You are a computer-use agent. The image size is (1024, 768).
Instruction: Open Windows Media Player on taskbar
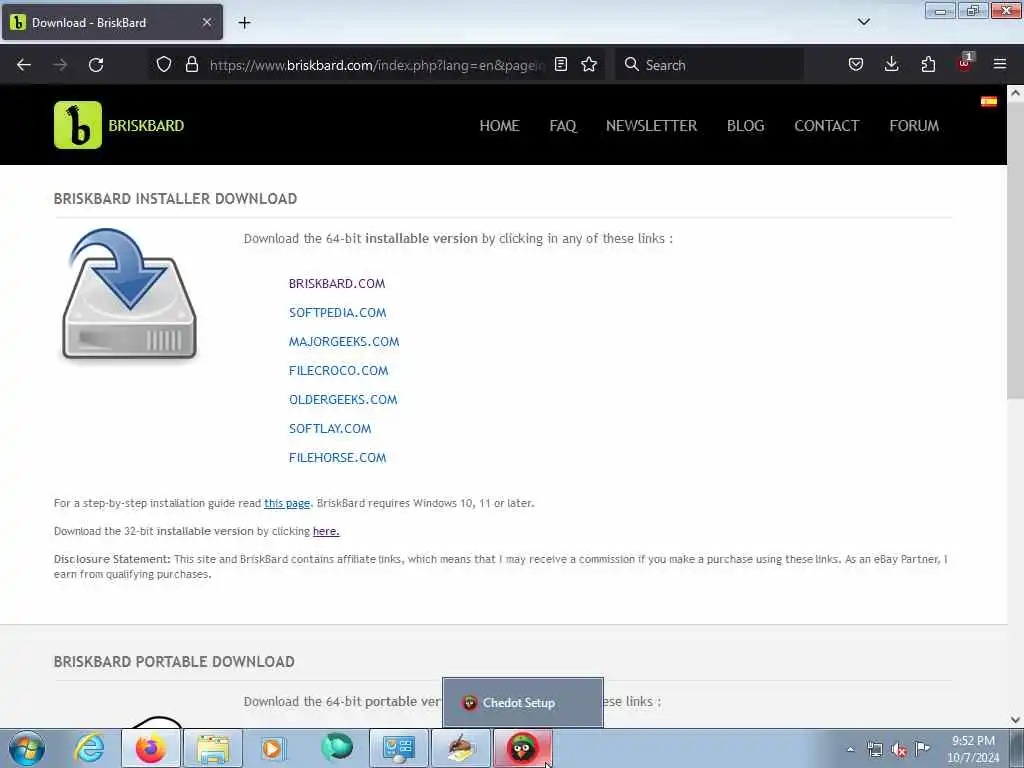tap(273, 748)
